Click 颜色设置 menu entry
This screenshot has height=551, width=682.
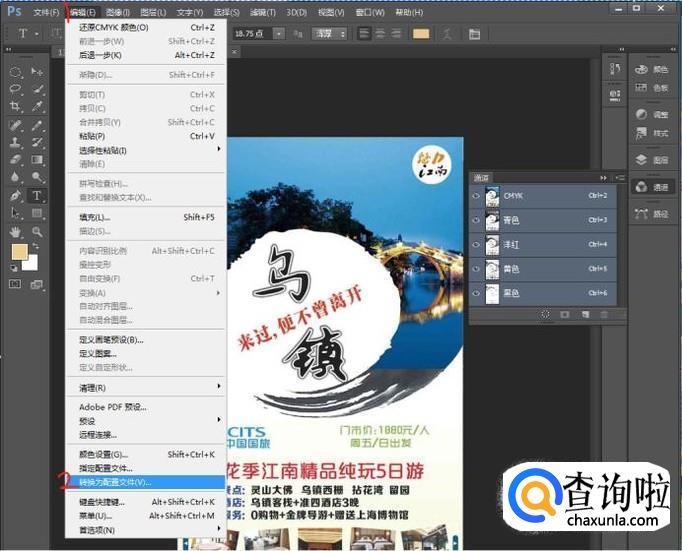(150, 454)
